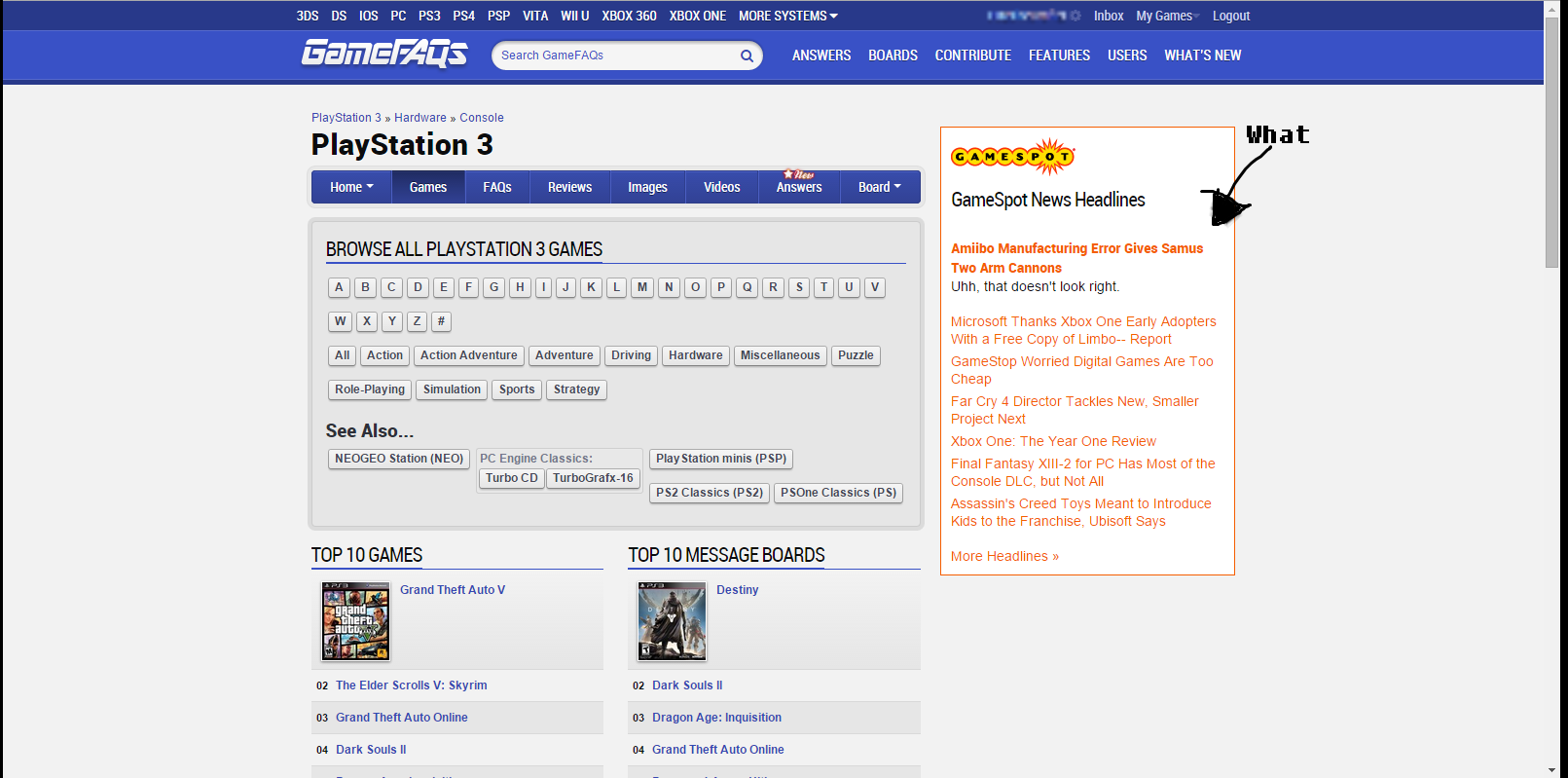Open The Elder Scrolls V: Skyrim link

pyautogui.click(x=412, y=685)
